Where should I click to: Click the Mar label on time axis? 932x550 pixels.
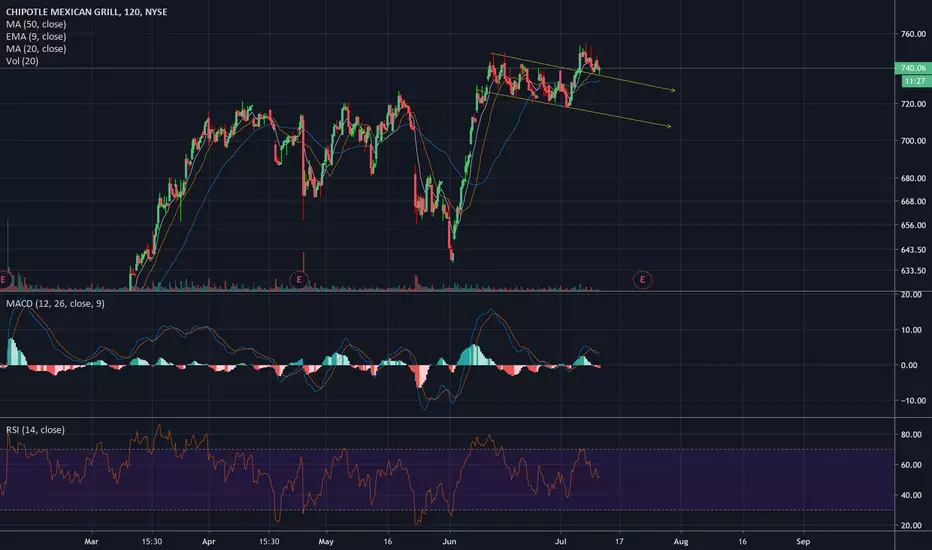91,542
